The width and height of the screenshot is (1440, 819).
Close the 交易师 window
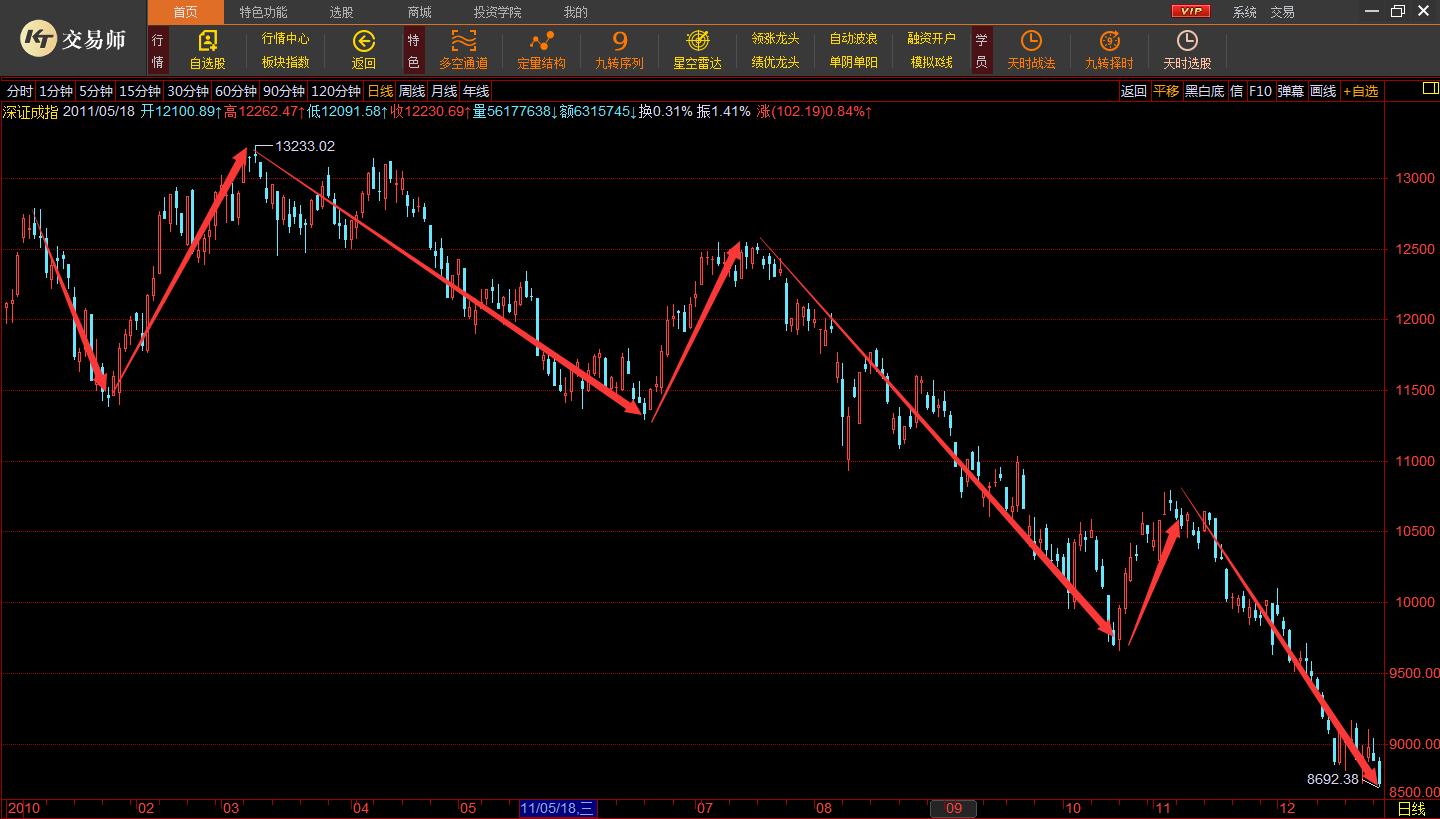click(x=1422, y=11)
